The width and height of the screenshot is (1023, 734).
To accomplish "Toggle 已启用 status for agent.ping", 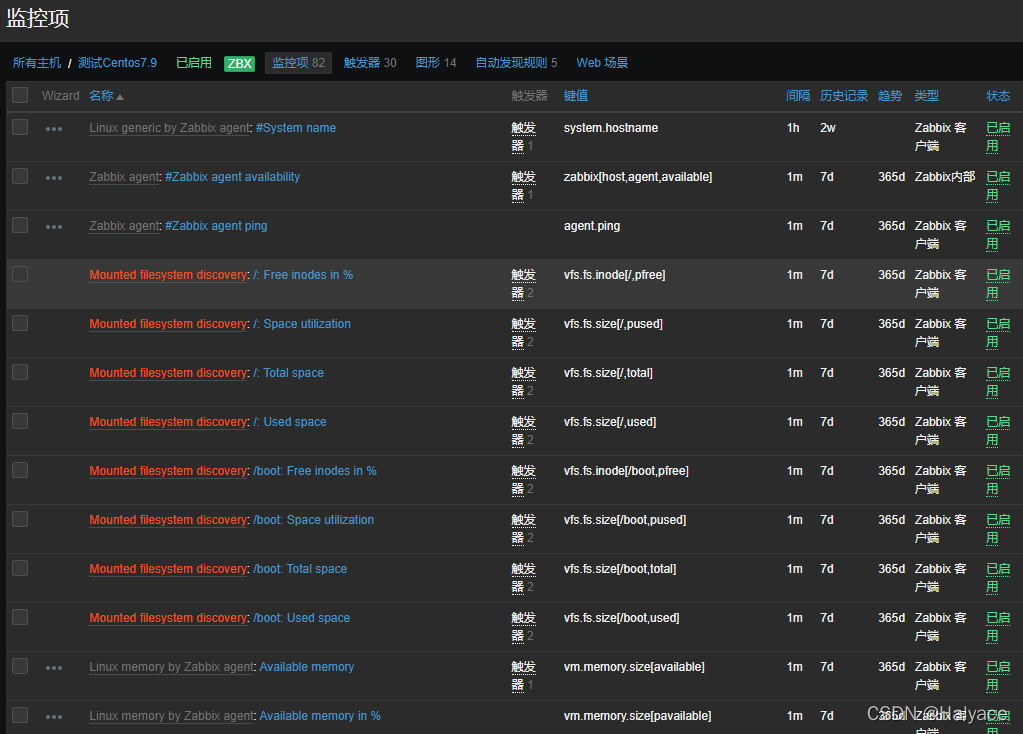I will click(x=998, y=235).
